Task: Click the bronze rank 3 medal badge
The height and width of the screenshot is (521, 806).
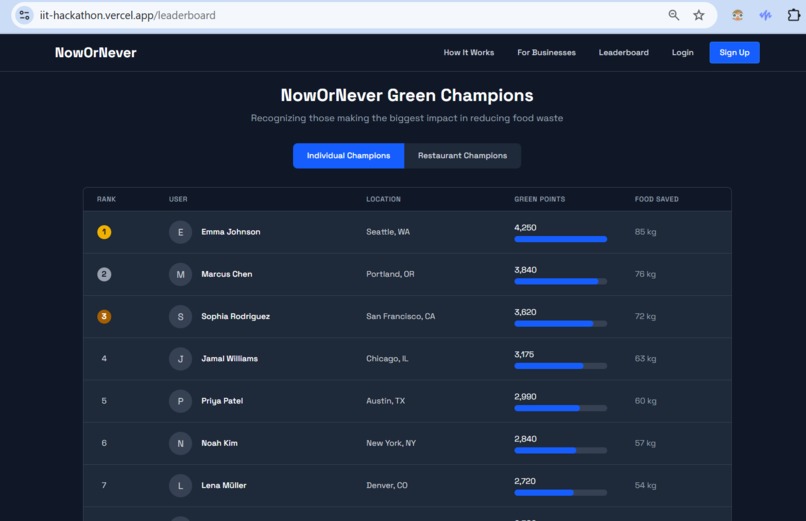Action: point(104,317)
